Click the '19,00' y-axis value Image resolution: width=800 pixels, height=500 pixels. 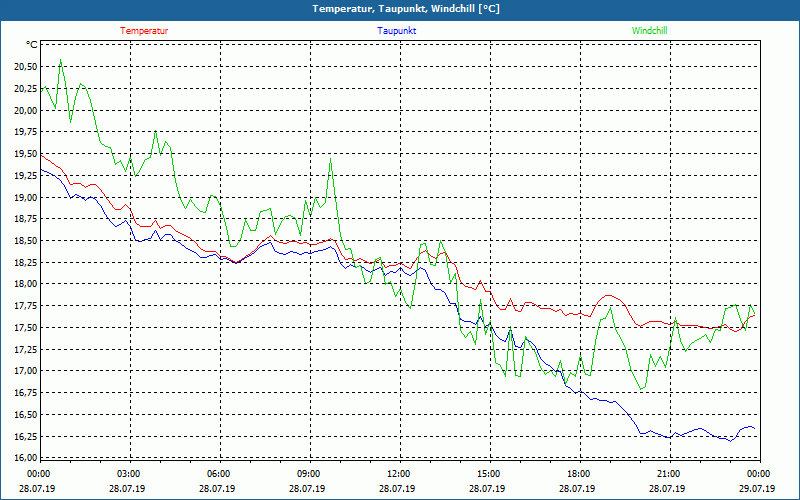(x=26, y=197)
